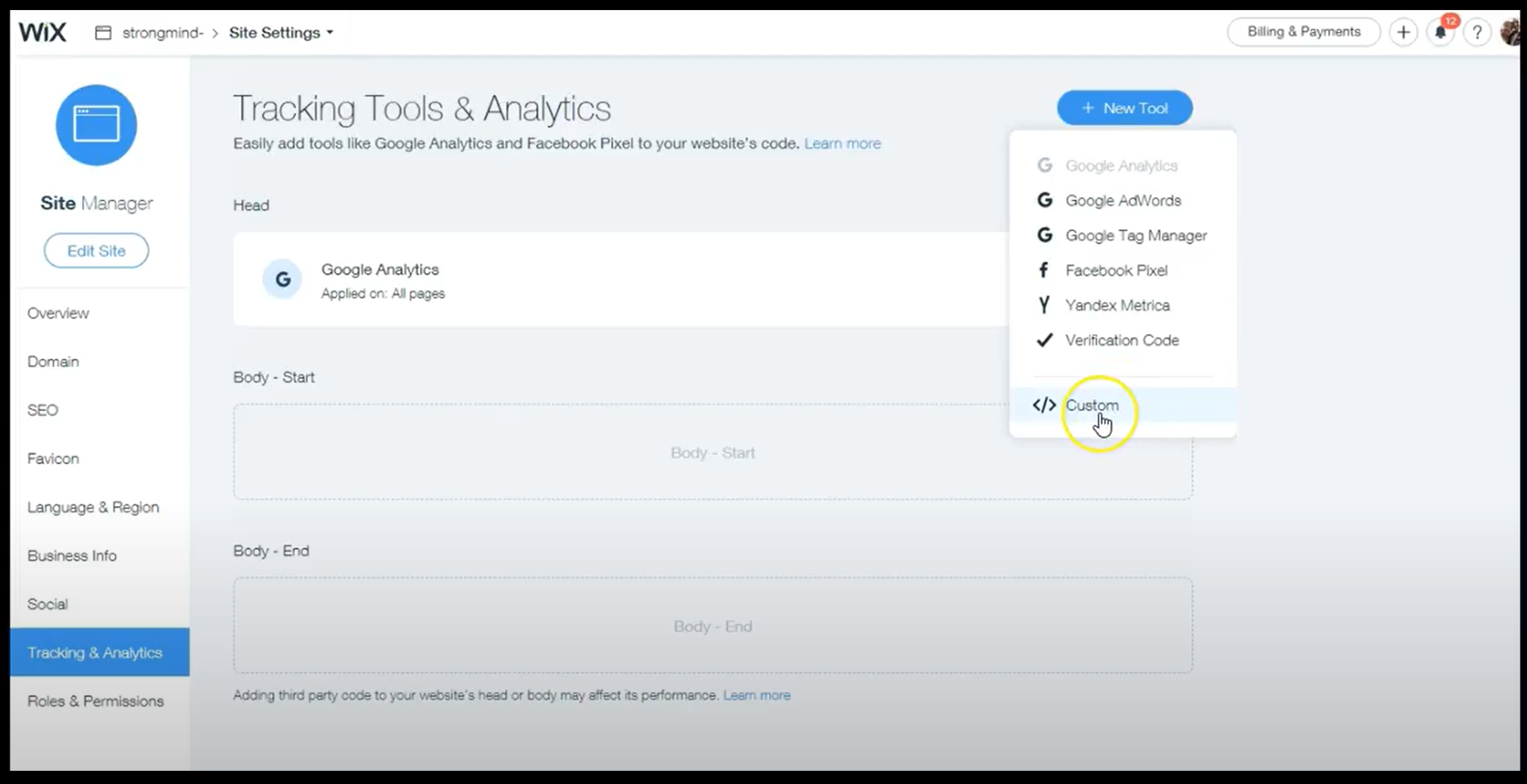This screenshot has width=1527, height=784.
Task: Open Overview in the sidebar
Action: pos(58,313)
